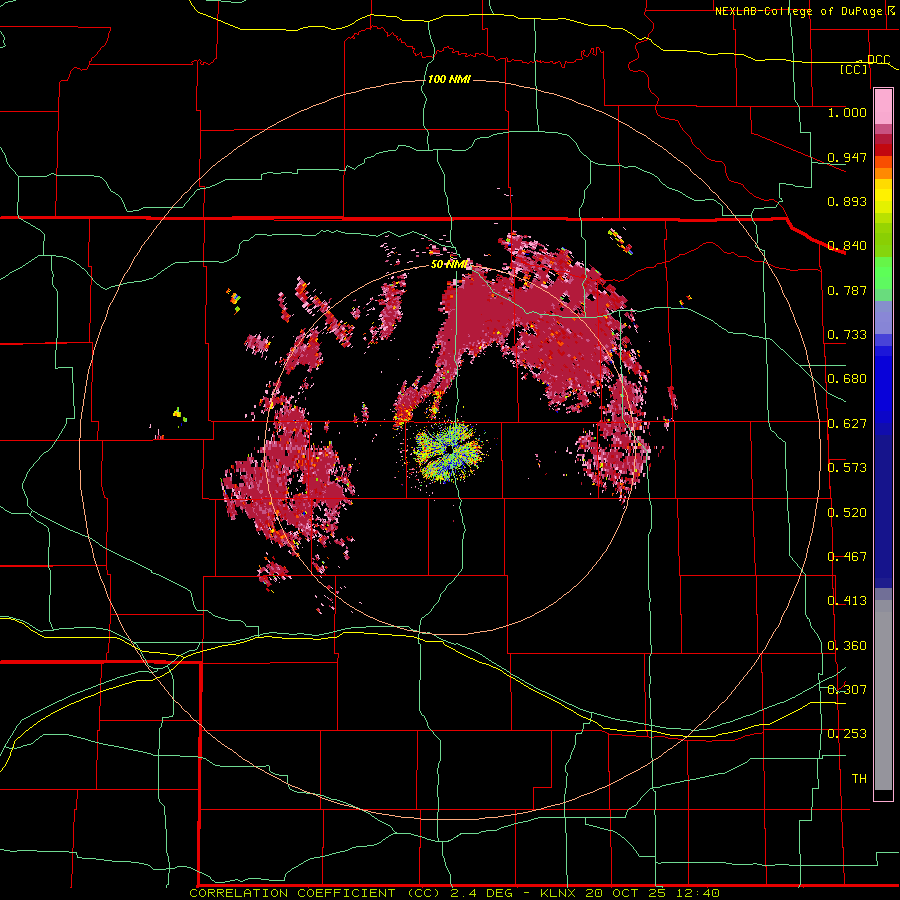Screen dimensions: 900x900
Task: Click the 1.000 legend value
Action: 847,112
